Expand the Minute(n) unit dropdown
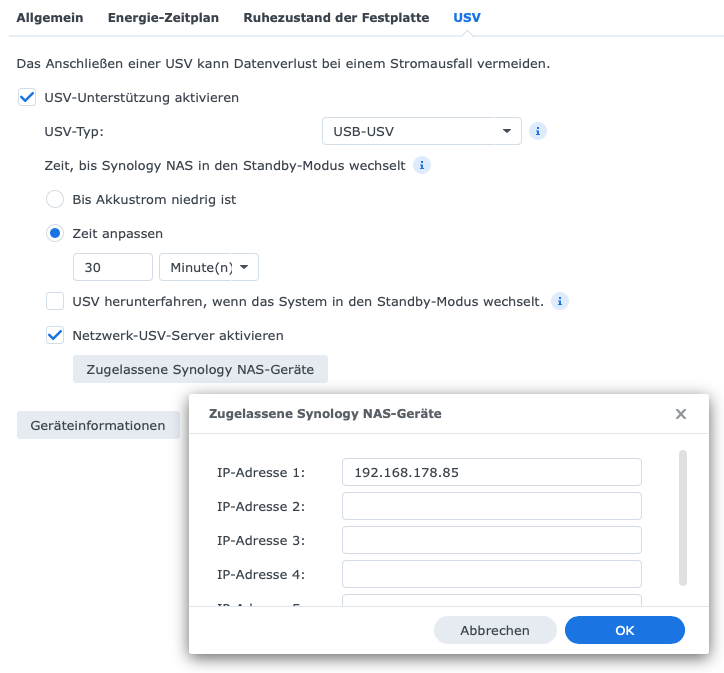The height and width of the screenshot is (673, 724). click(209, 267)
